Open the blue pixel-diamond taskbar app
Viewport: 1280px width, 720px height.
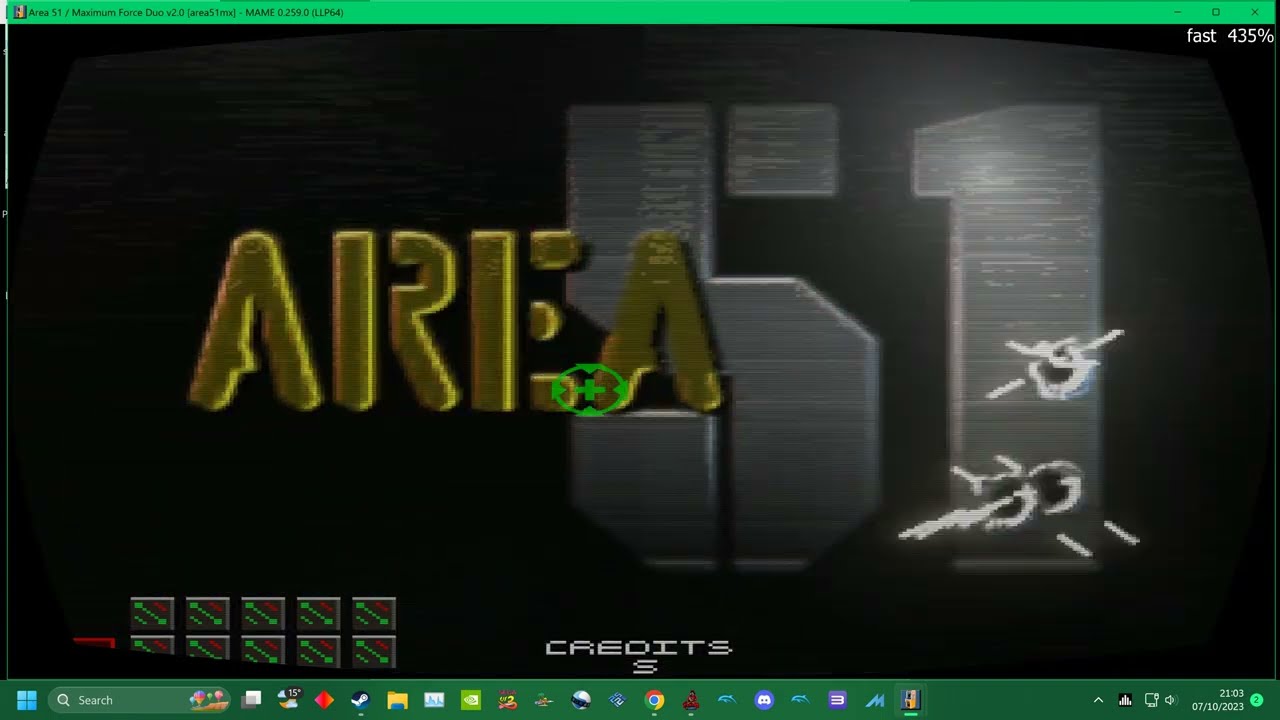[x=617, y=700]
